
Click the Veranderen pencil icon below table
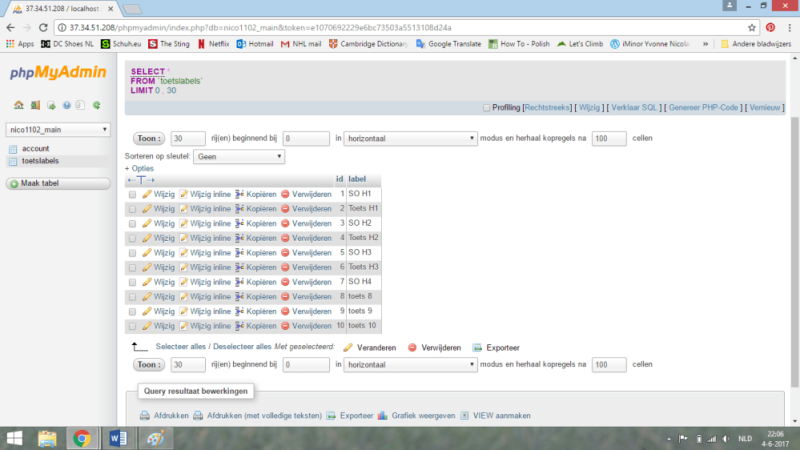tap(348, 347)
